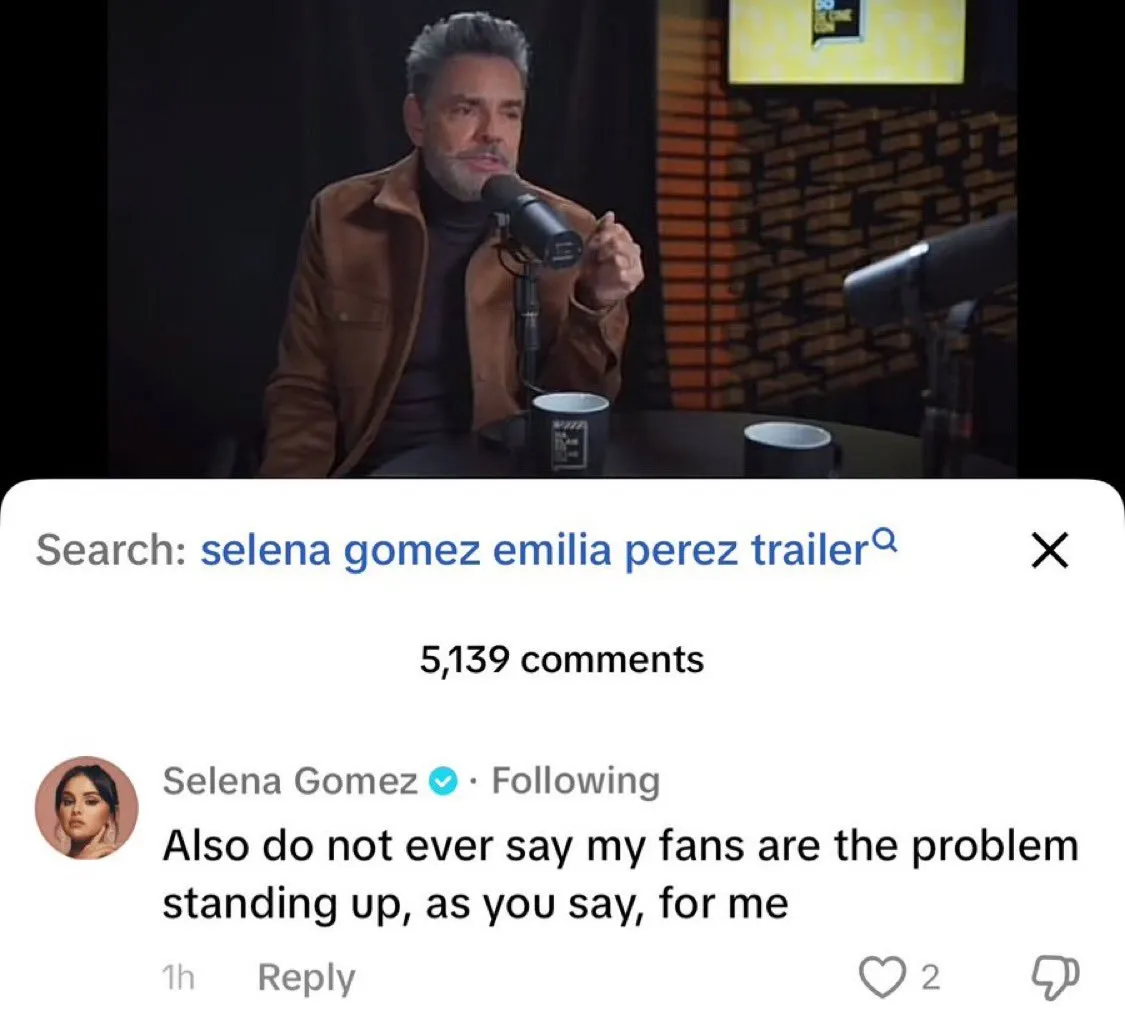Expand the 5,139 comments section
The height and width of the screenshot is (1031, 1125).
tap(562, 658)
